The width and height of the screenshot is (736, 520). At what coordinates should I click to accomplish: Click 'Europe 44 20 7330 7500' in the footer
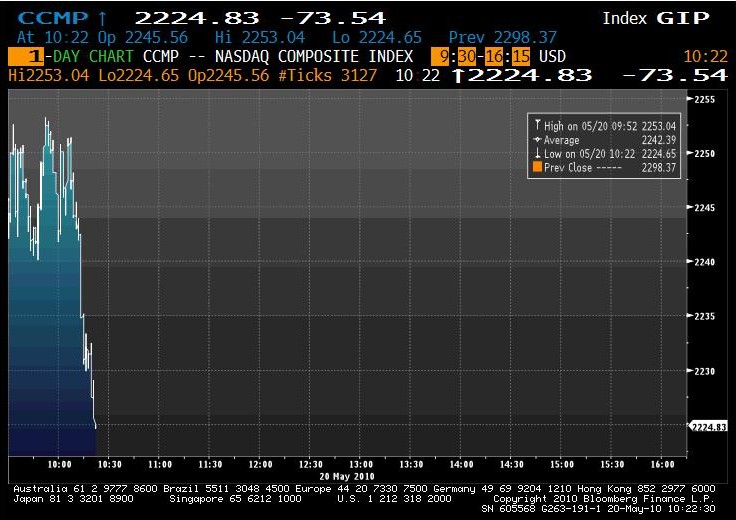pyautogui.click(x=361, y=489)
